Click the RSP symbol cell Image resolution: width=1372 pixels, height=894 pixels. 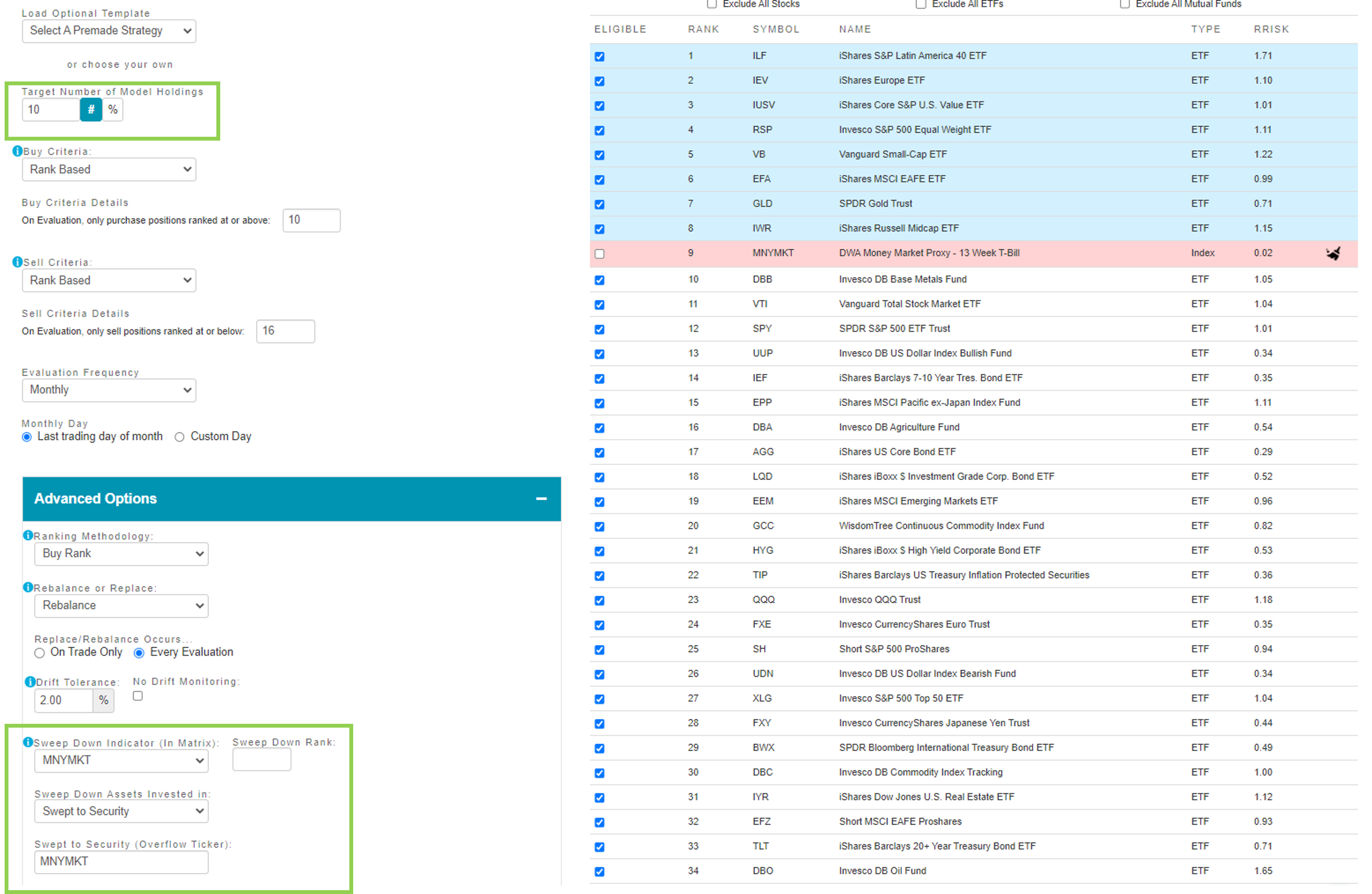tap(762, 130)
